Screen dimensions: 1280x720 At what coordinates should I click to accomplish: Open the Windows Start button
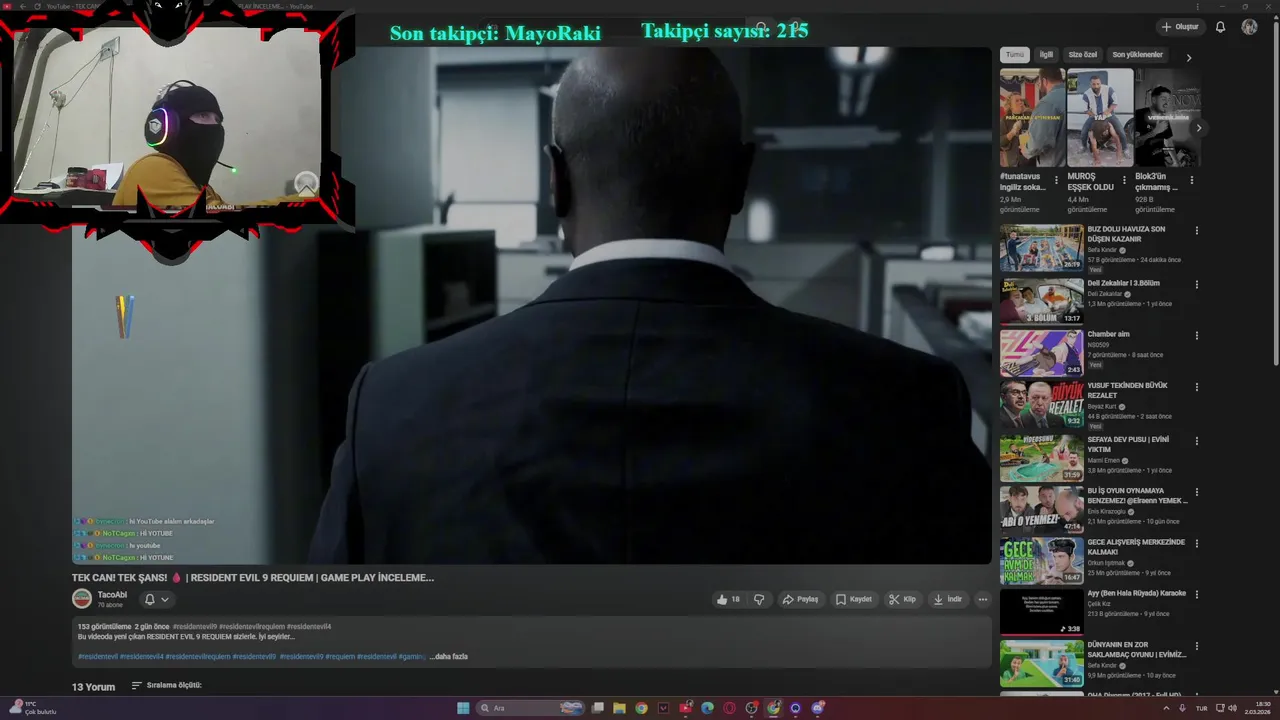pyautogui.click(x=463, y=708)
